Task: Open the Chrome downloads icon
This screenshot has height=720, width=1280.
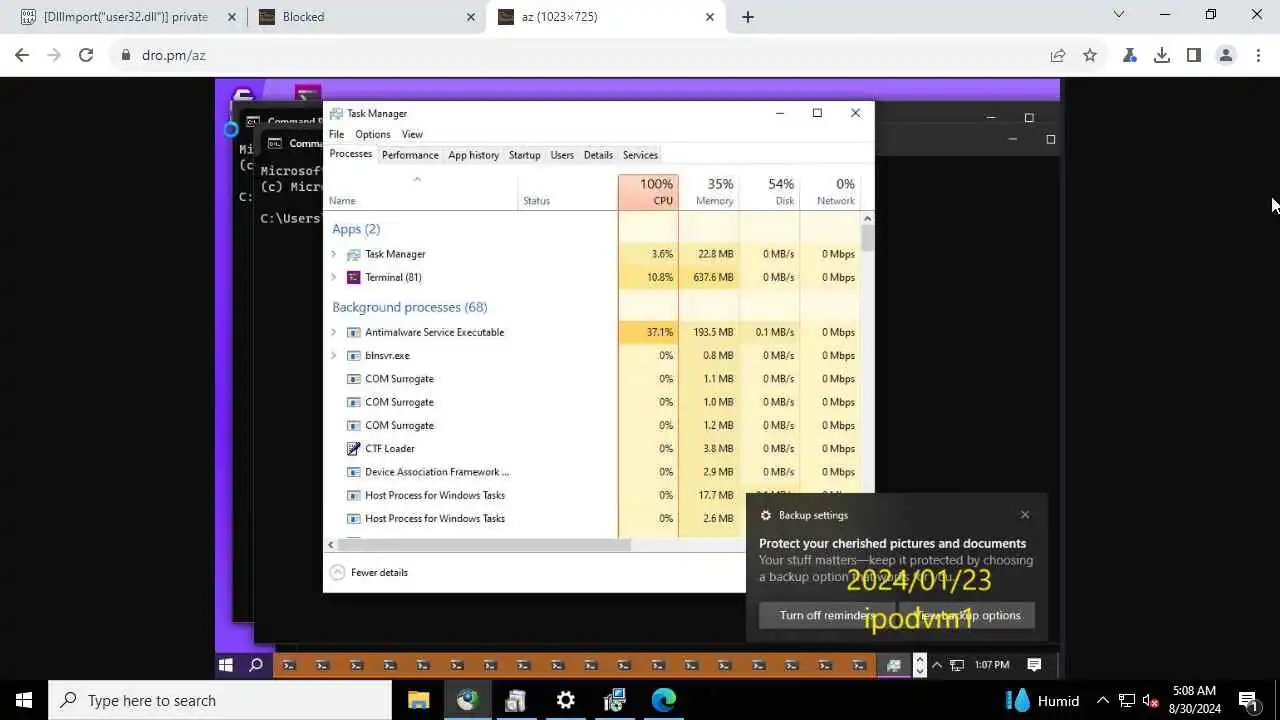Action: coord(1162,55)
